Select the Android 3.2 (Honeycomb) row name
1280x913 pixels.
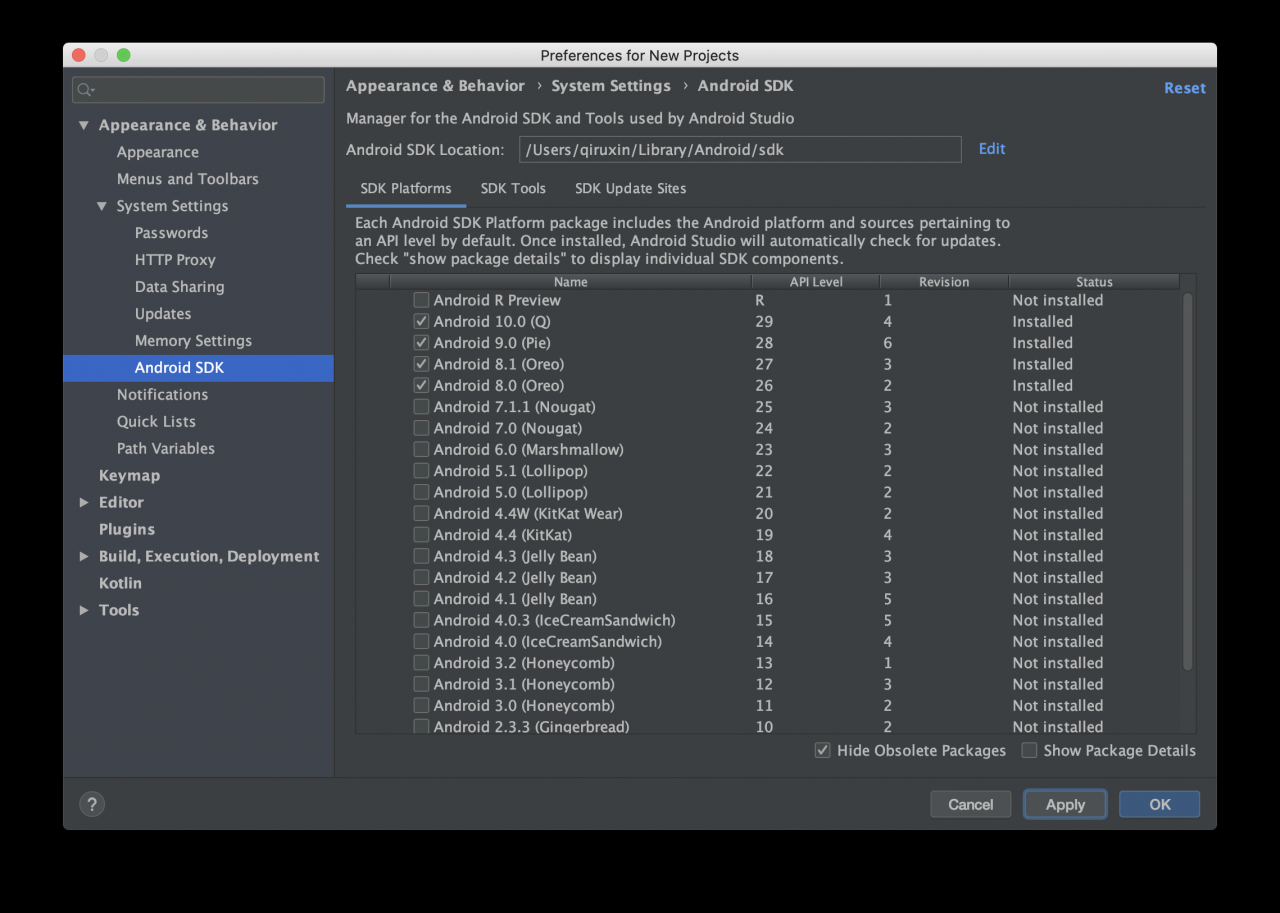pyautogui.click(x=524, y=663)
